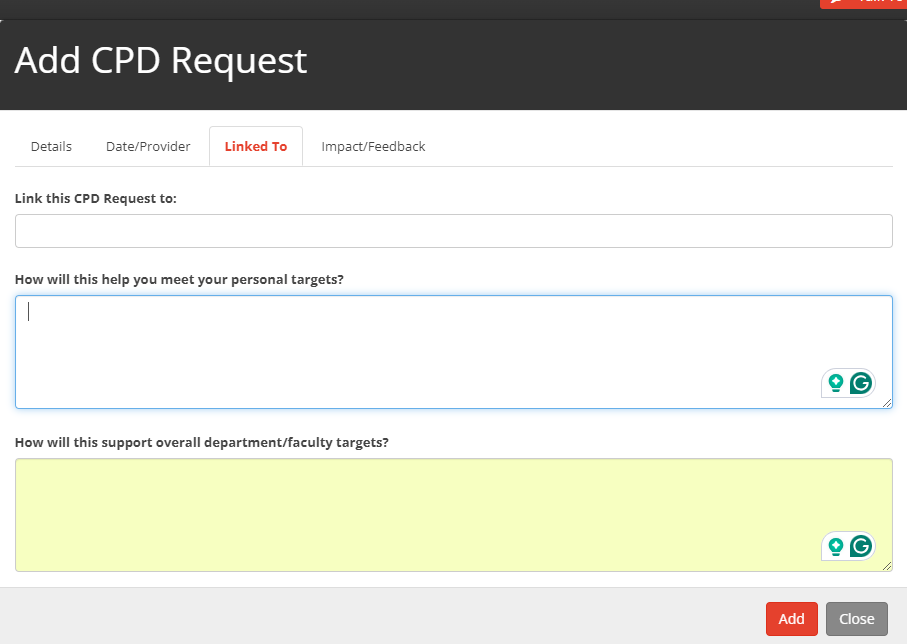Open Grammarly G icon in personal targets box
The image size is (907, 644).
860,383
